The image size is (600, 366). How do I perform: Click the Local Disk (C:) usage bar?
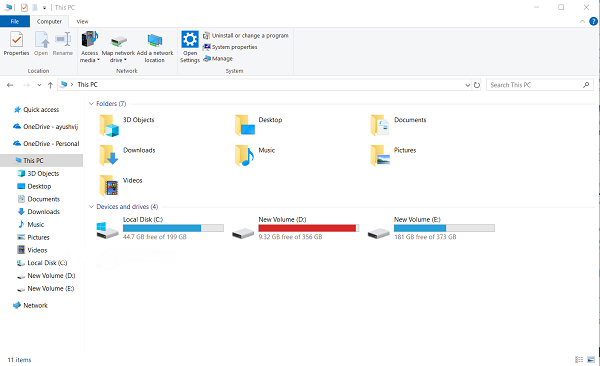173,228
